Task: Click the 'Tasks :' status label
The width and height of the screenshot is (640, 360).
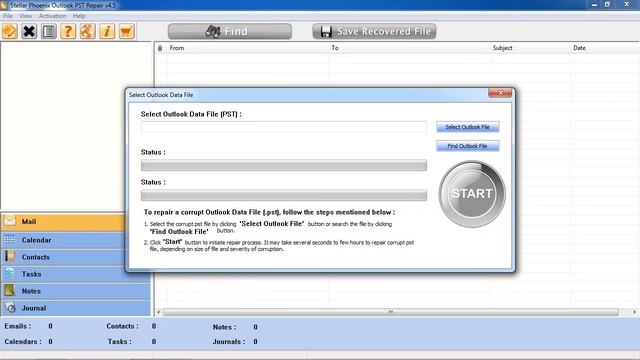Action: pos(120,341)
